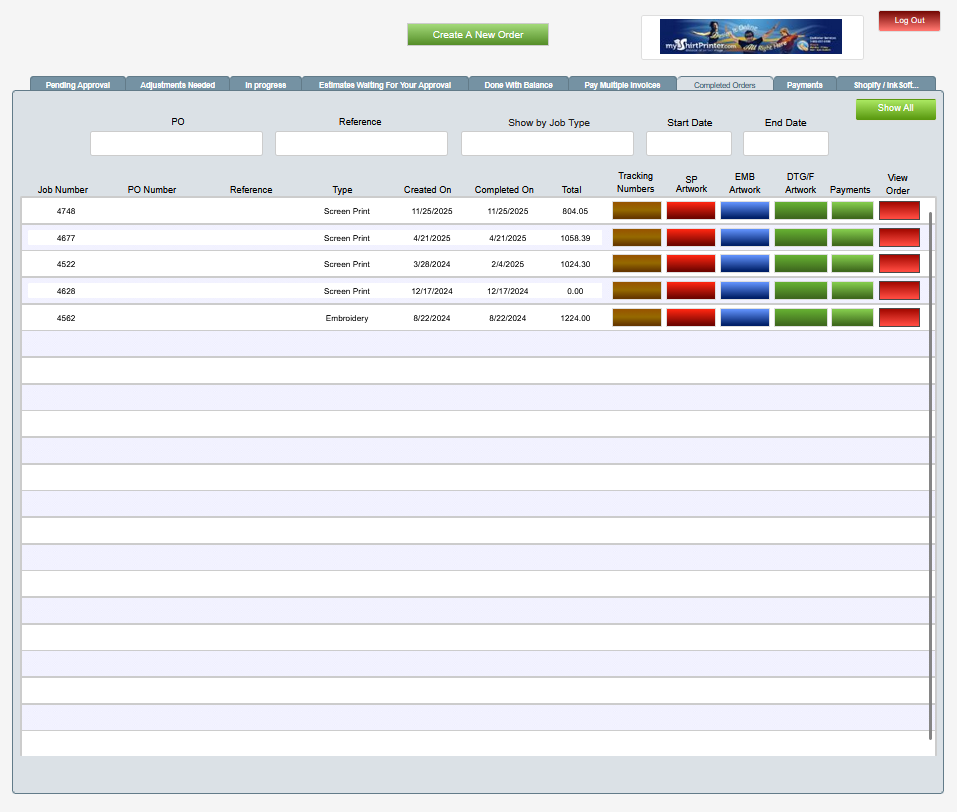This screenshot has width=957, height=812.
Task: Click total 1058.39 cell
Action: [575, 238]
